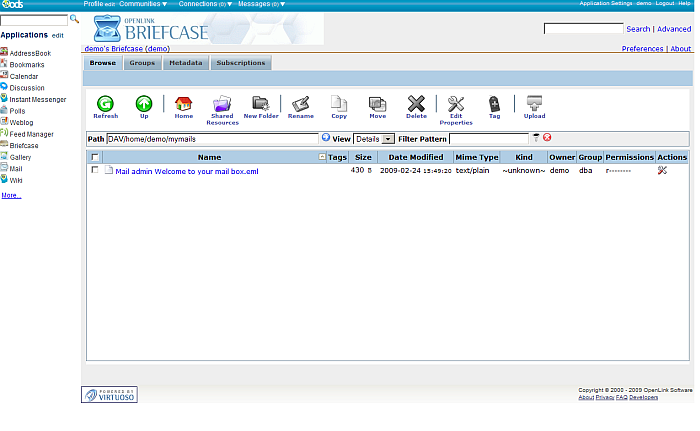Go up one folder level
Viewport: 700px width, 431px height.
pos(144,103)
